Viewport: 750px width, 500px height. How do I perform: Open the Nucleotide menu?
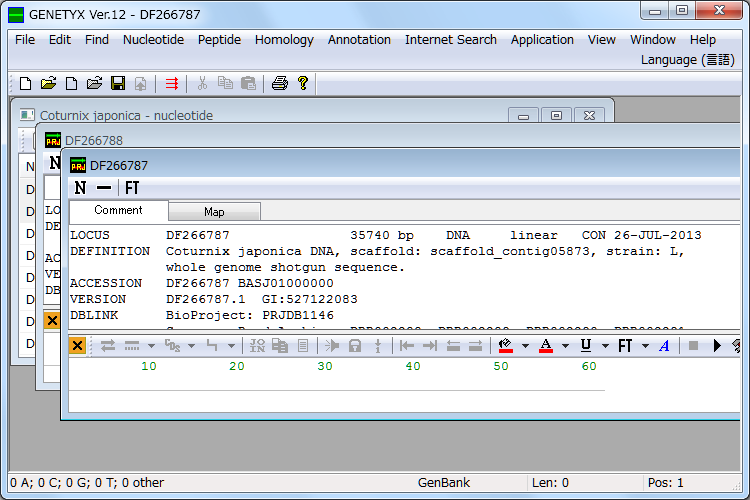[154, 40]
